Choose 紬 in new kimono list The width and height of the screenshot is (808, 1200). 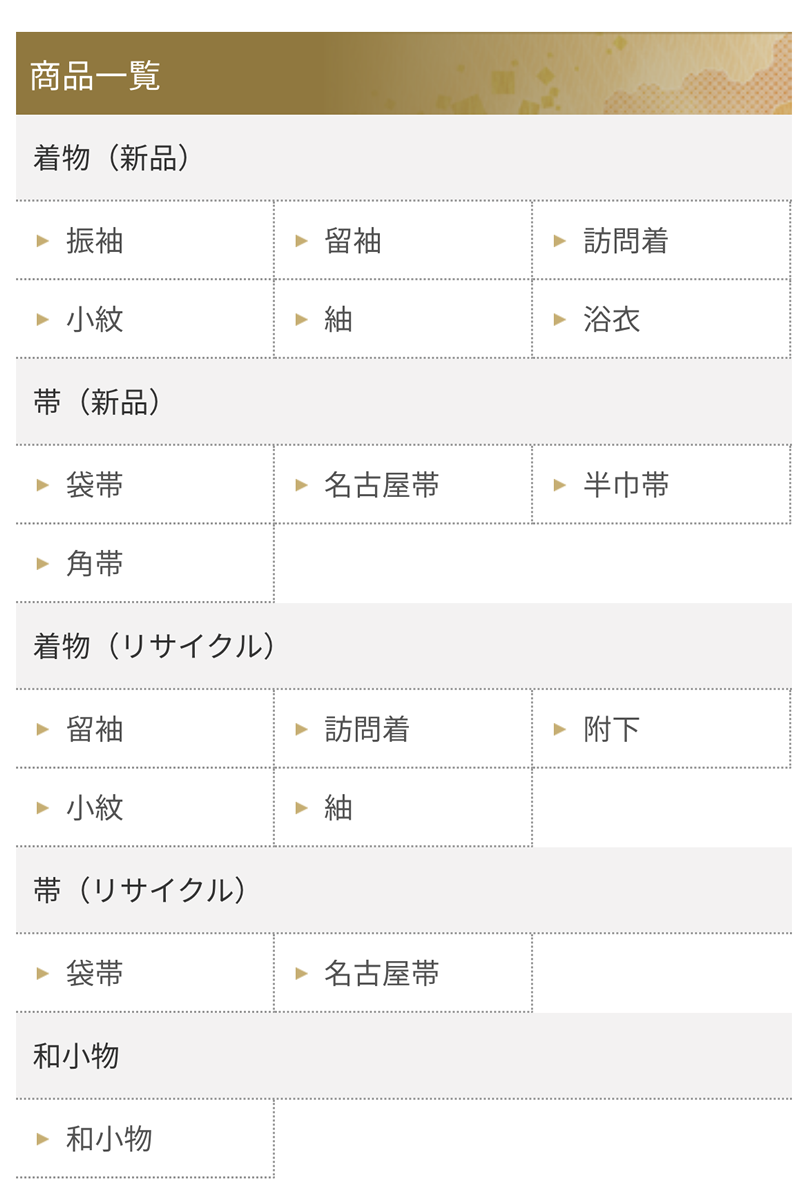(403, 319)
